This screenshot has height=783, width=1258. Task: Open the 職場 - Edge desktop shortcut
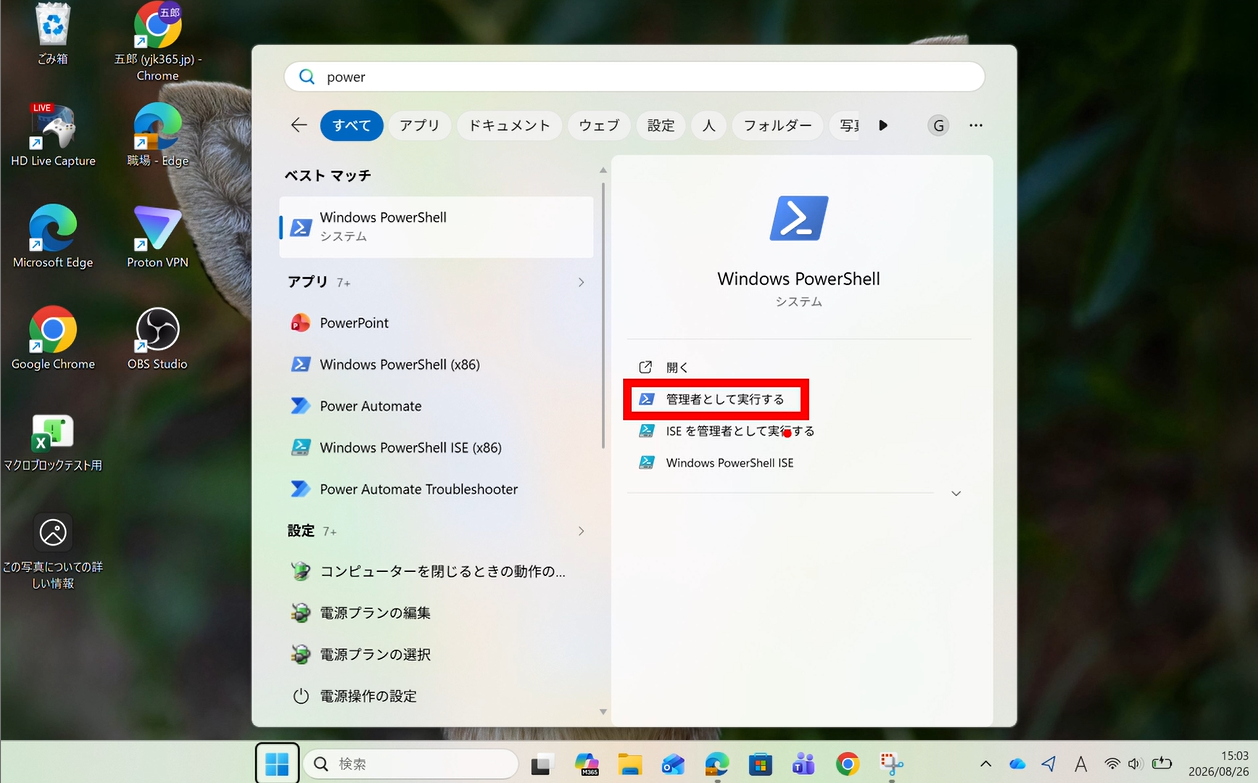(x=157, y=135)
